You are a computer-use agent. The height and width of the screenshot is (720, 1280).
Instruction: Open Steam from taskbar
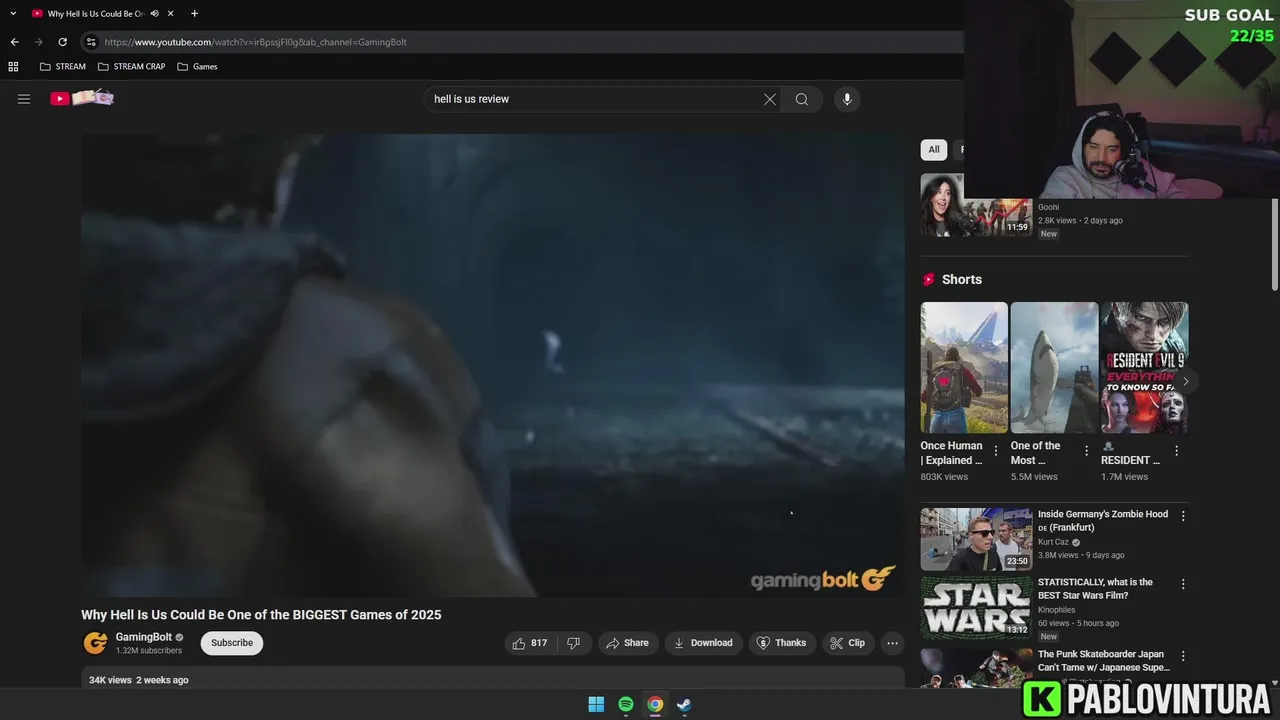click(x=684, y=704)
